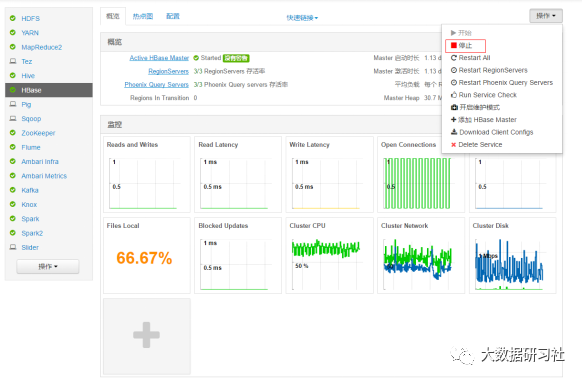Click the started check icon beside Active HBase Master
The height and width of the screenshot is (381, 583).
pos(196,58)
